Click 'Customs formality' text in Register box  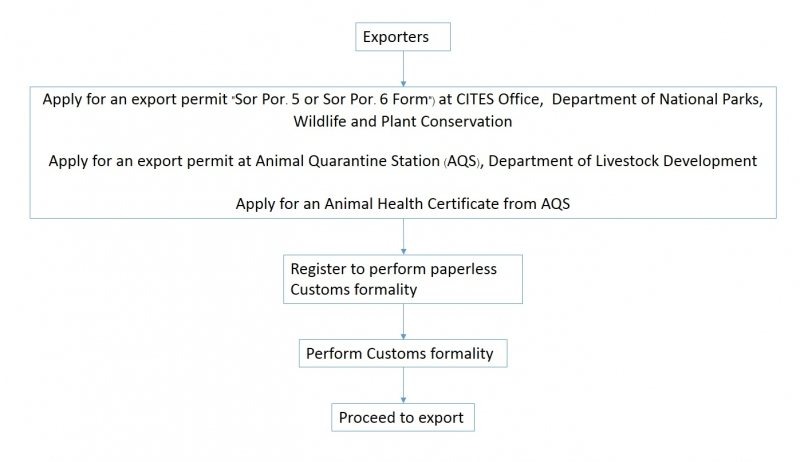353,290
